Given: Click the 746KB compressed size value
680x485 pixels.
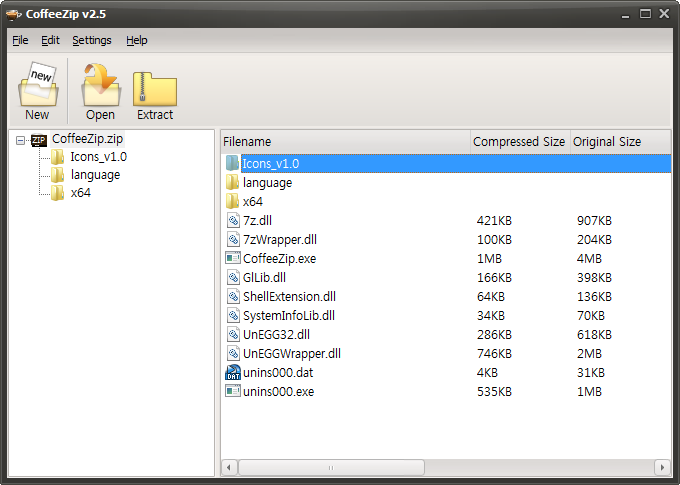Looking at the screenshot, I should [x=494, y=354].
